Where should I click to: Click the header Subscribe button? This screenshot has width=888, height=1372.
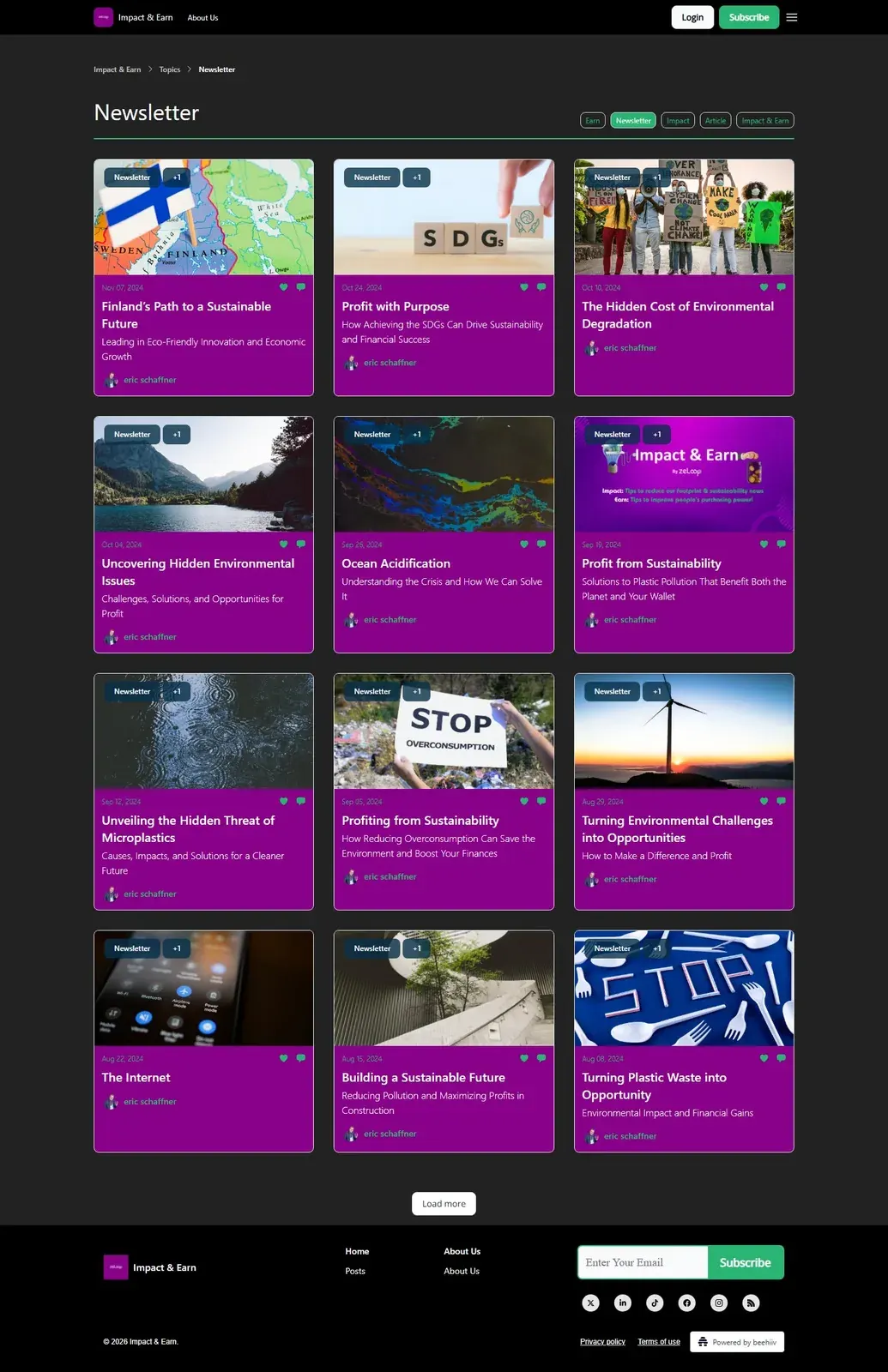coord(749,17)
